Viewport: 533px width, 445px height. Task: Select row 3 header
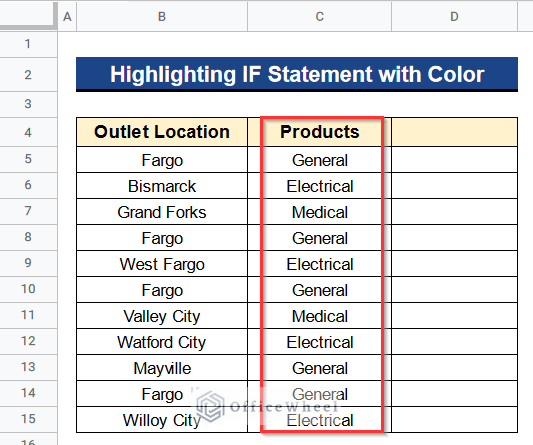click(28, 104)
